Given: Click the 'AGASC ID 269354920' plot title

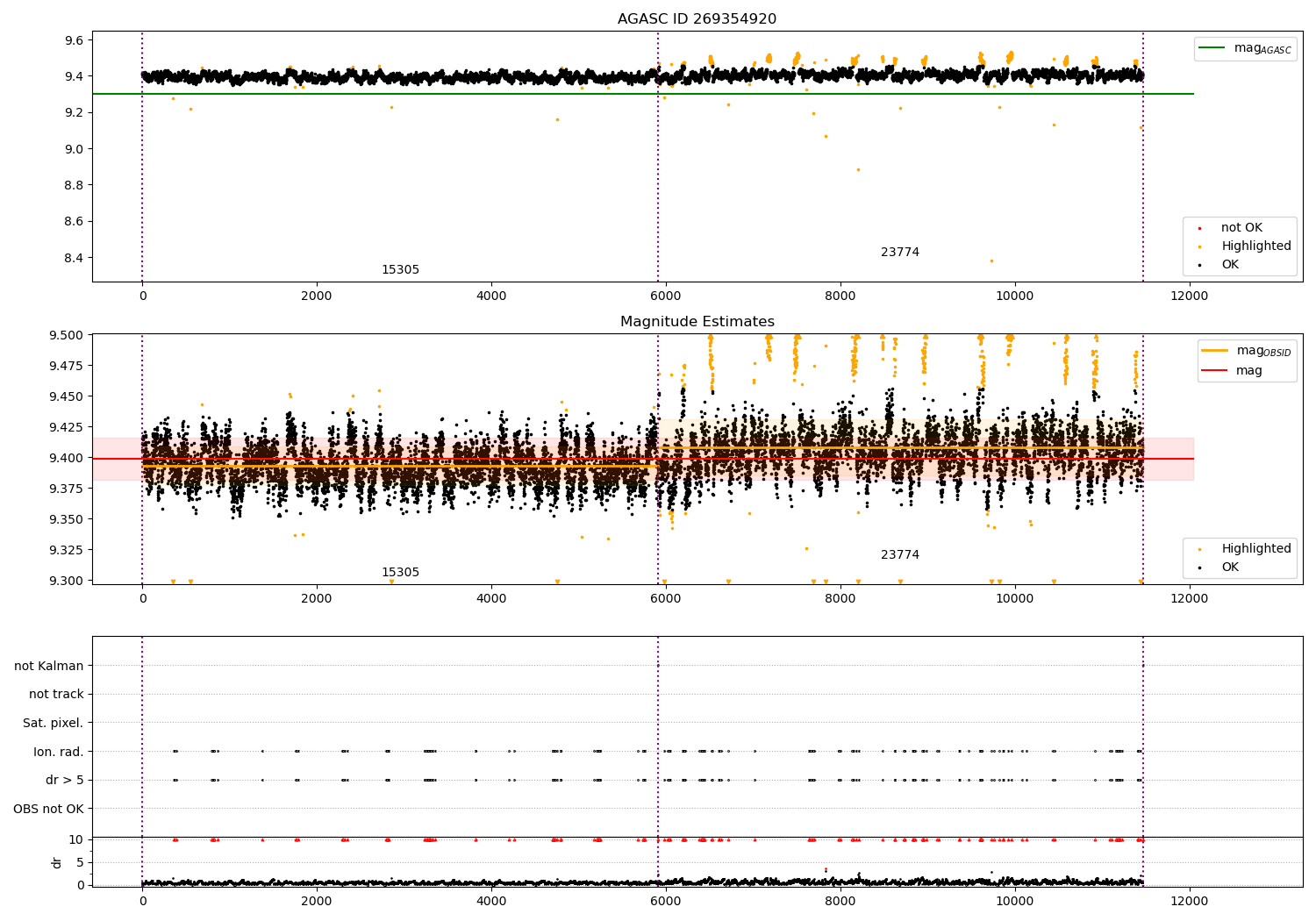Looking at the screenshot, I should (697, 19).
